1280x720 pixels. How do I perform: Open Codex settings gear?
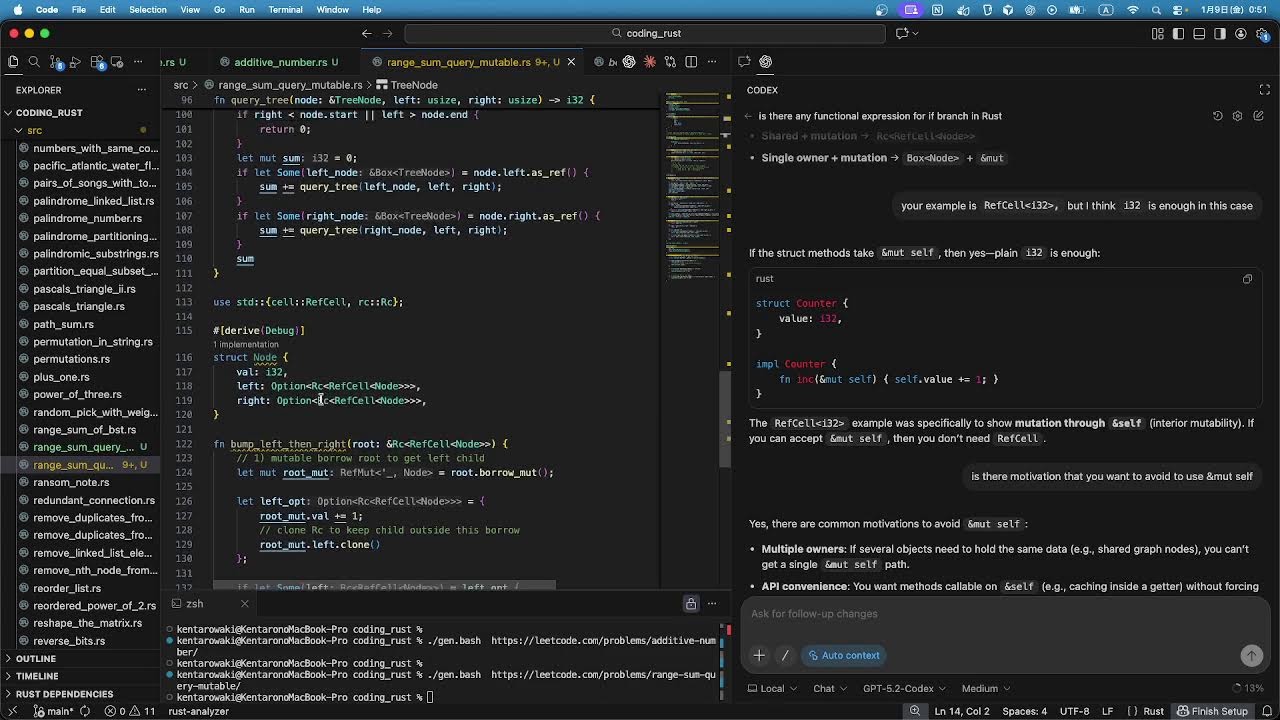1237,116
